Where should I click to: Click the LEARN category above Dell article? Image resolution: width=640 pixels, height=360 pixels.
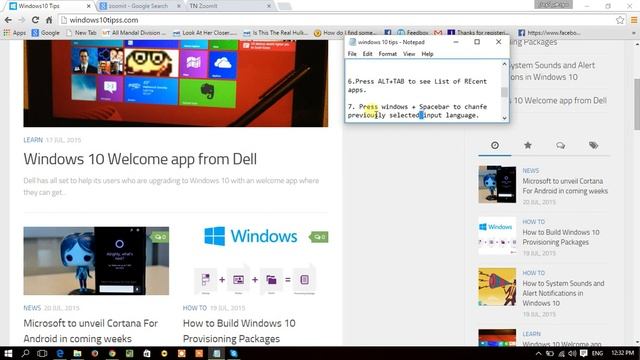(x=33, y=140)
